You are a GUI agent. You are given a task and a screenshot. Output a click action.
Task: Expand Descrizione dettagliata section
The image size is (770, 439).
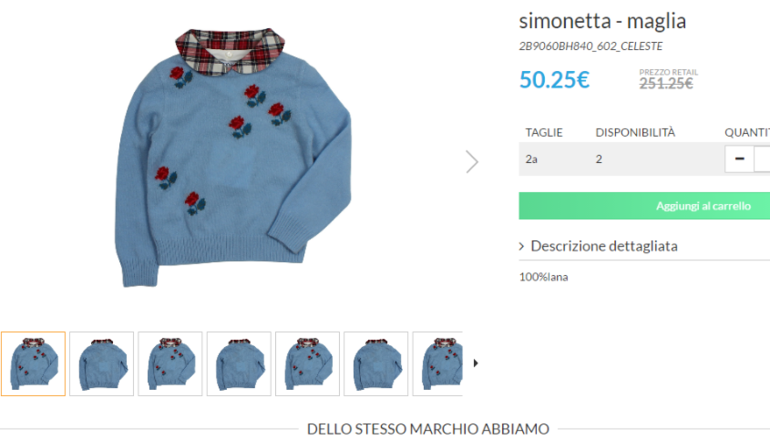click(599, 246)
